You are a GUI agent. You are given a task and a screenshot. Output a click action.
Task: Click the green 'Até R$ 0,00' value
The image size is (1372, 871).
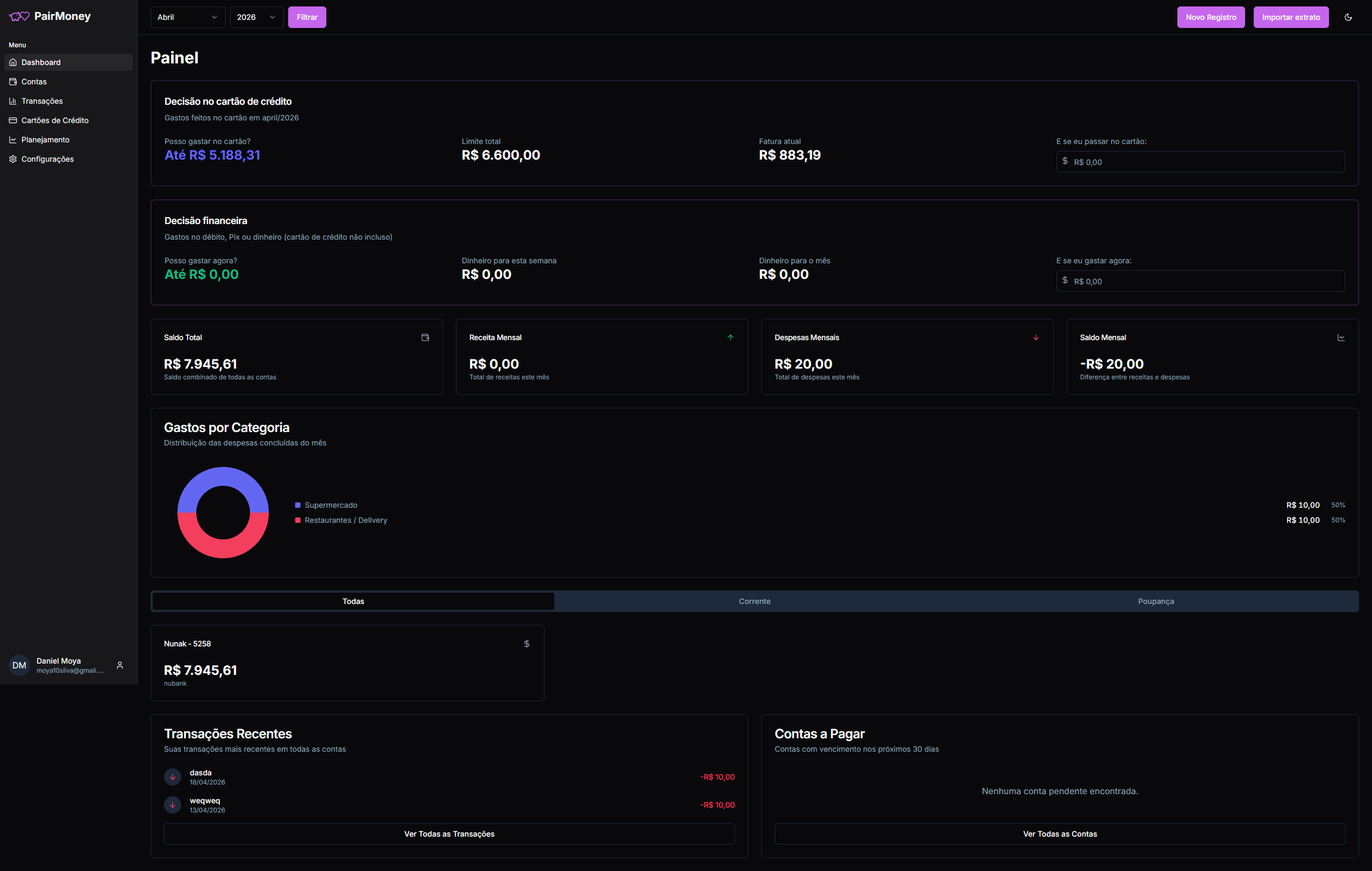point(202,275)
